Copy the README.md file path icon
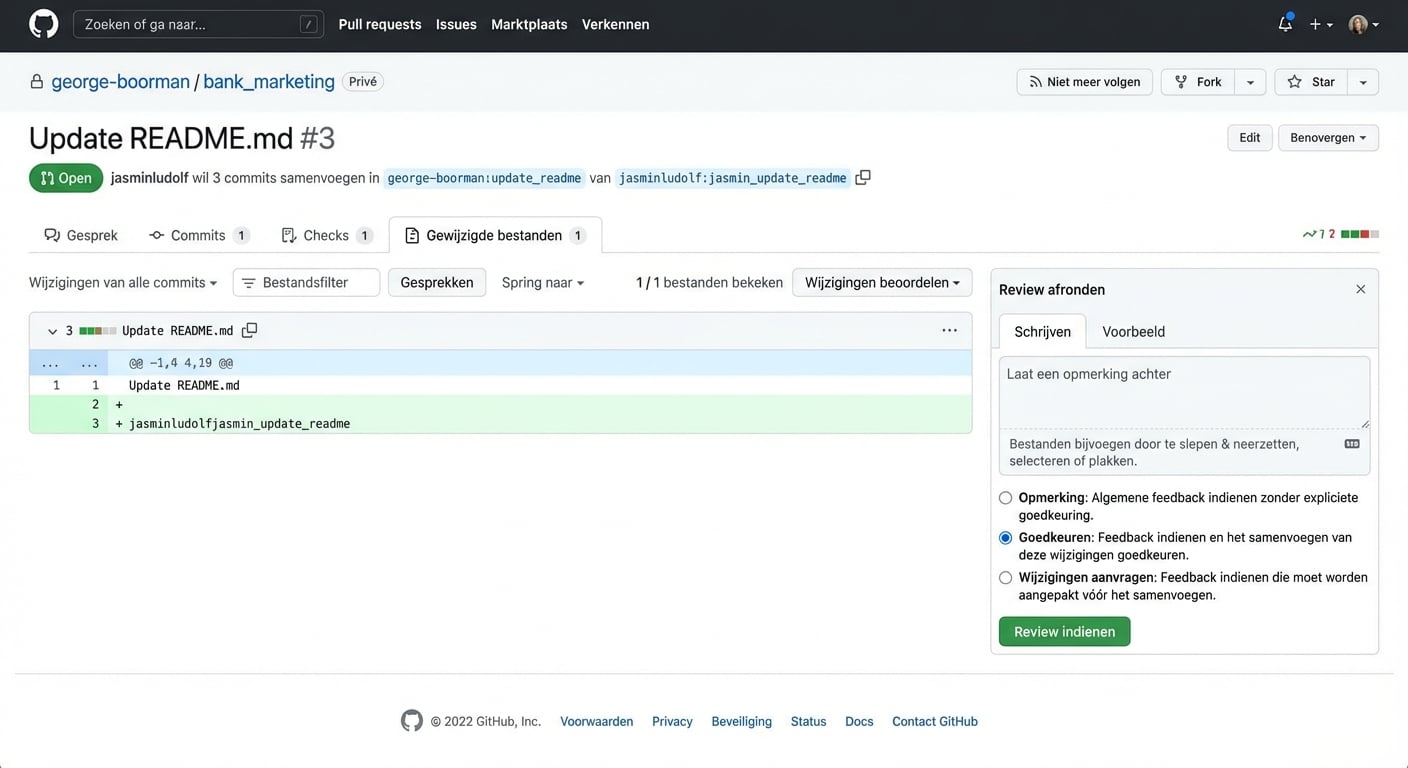Screen dimensions: 1408x768 pos(250,330)
